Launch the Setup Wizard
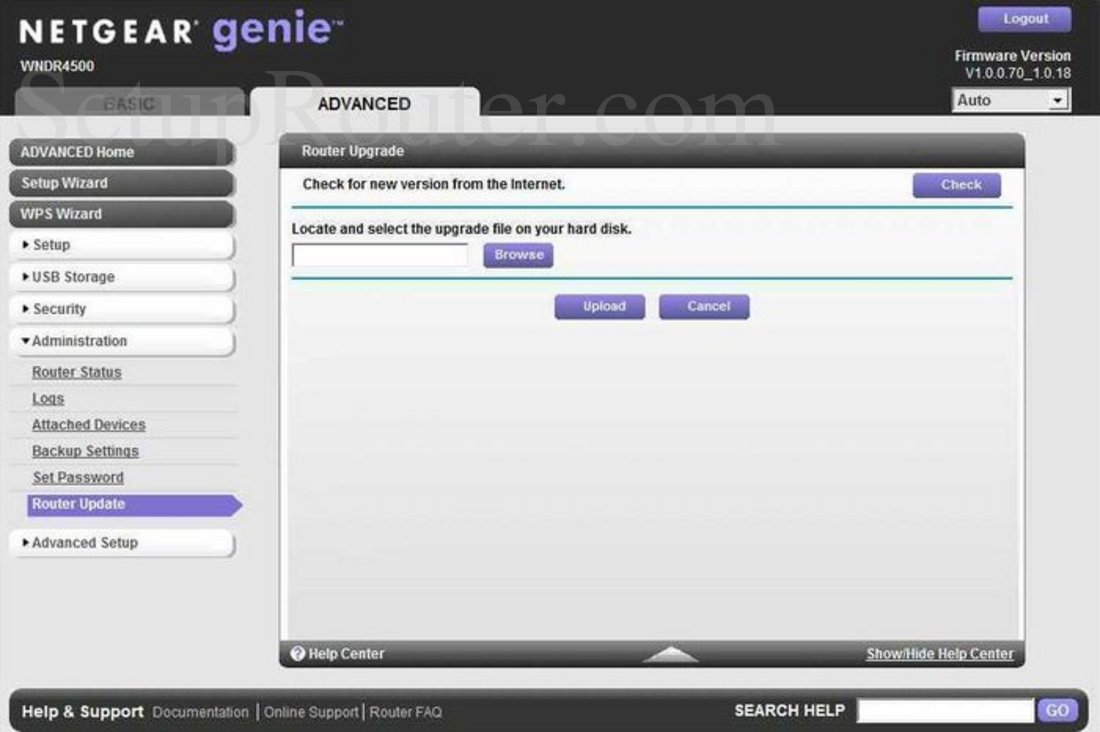The height and width of the screenshot is (732, 1100). (121, 183)
